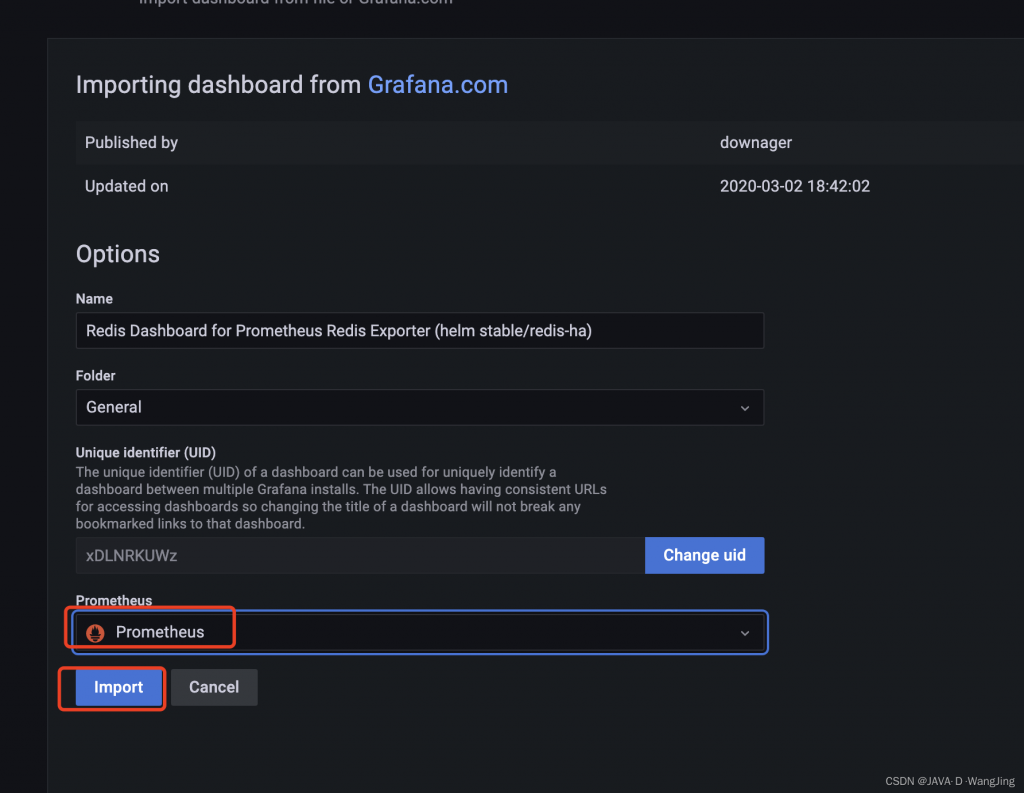Click the Cancel button
Screen dimensions: 1024x793
tap(214, 687)
